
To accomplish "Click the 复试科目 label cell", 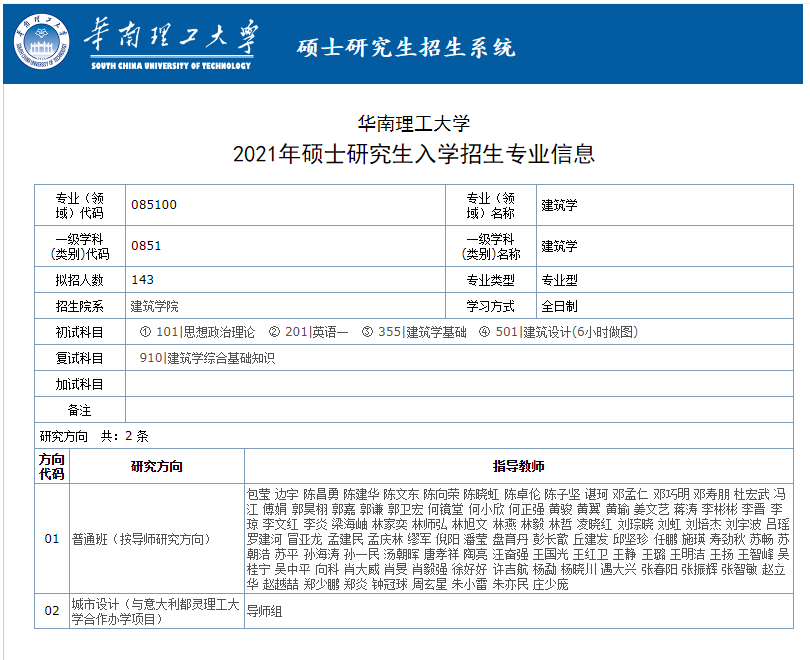I will click(x=80, y=358).
